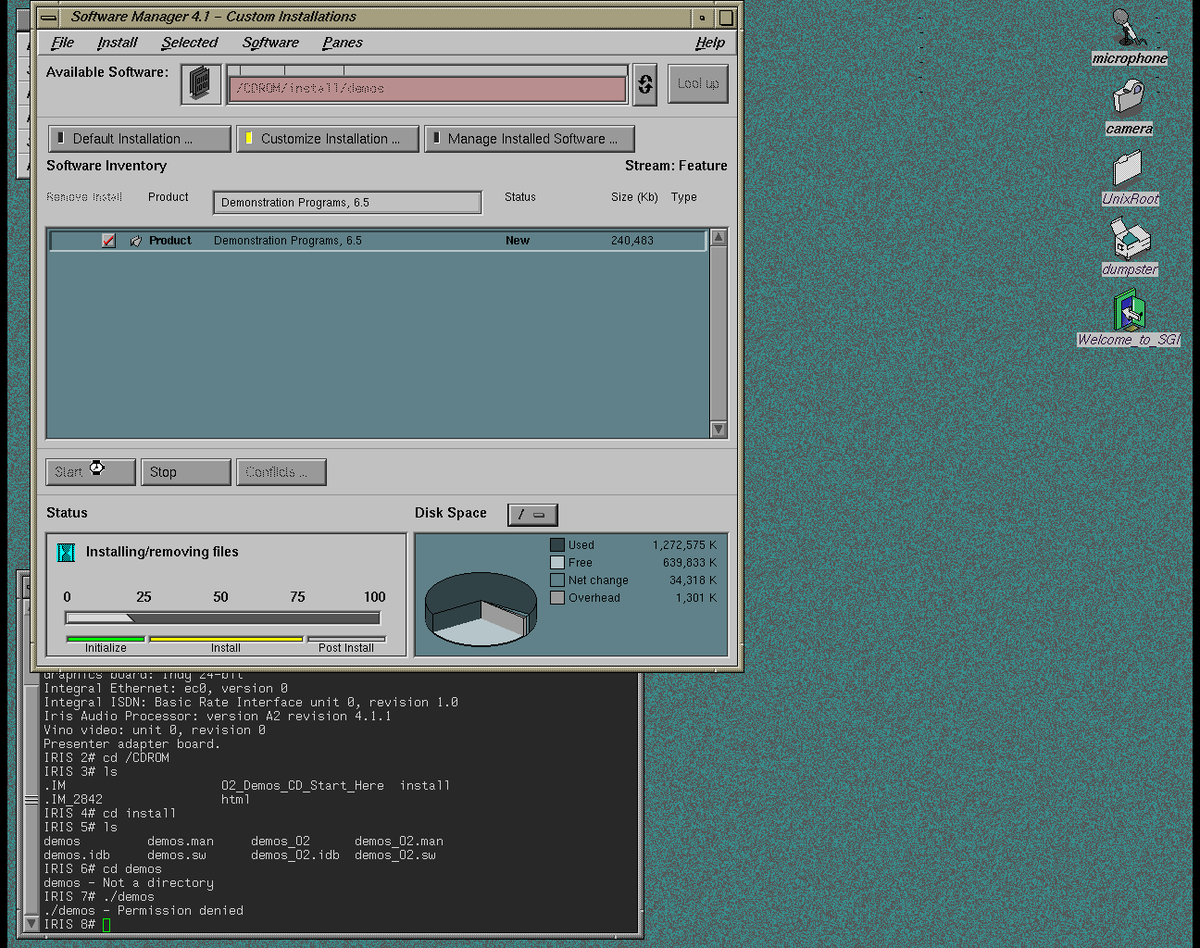Toggle install checkmark for Demonstration Programs
This screenshot has height=948, width=1200.
[x=108, y=241]
